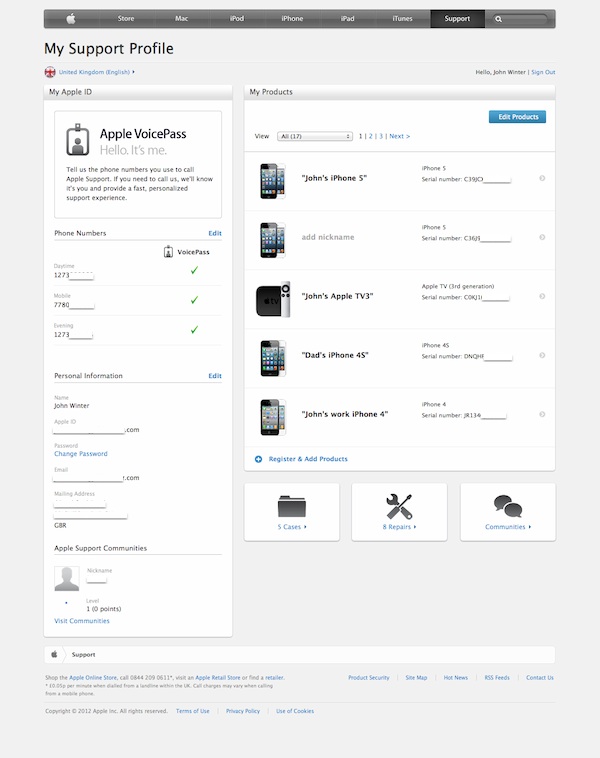Viewport: 600px width, 758px height.
Task: Switch to the iPad tab
Action: [x=347, y=19]
